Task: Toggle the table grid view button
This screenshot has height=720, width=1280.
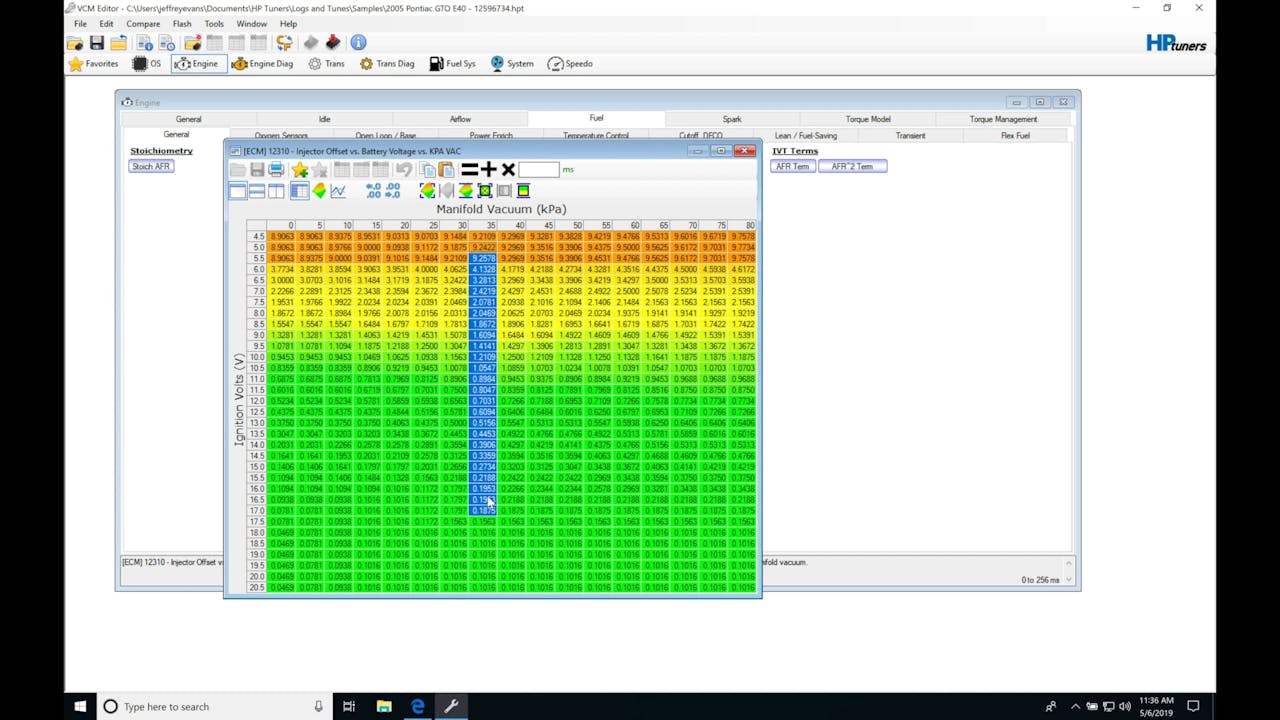Action: (x=299, y=191)
